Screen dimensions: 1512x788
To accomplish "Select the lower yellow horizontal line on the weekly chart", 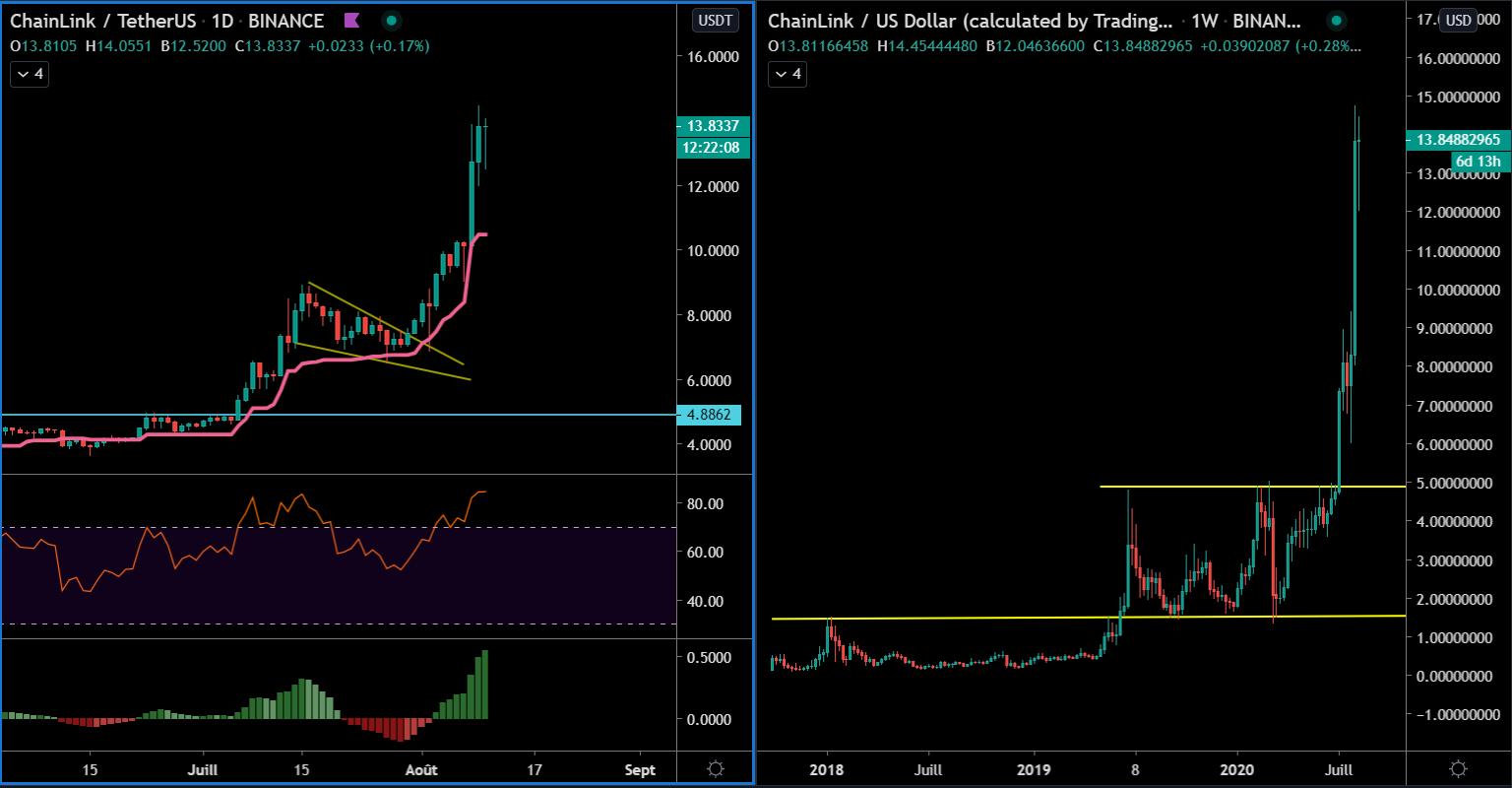I will coord(984,619).
